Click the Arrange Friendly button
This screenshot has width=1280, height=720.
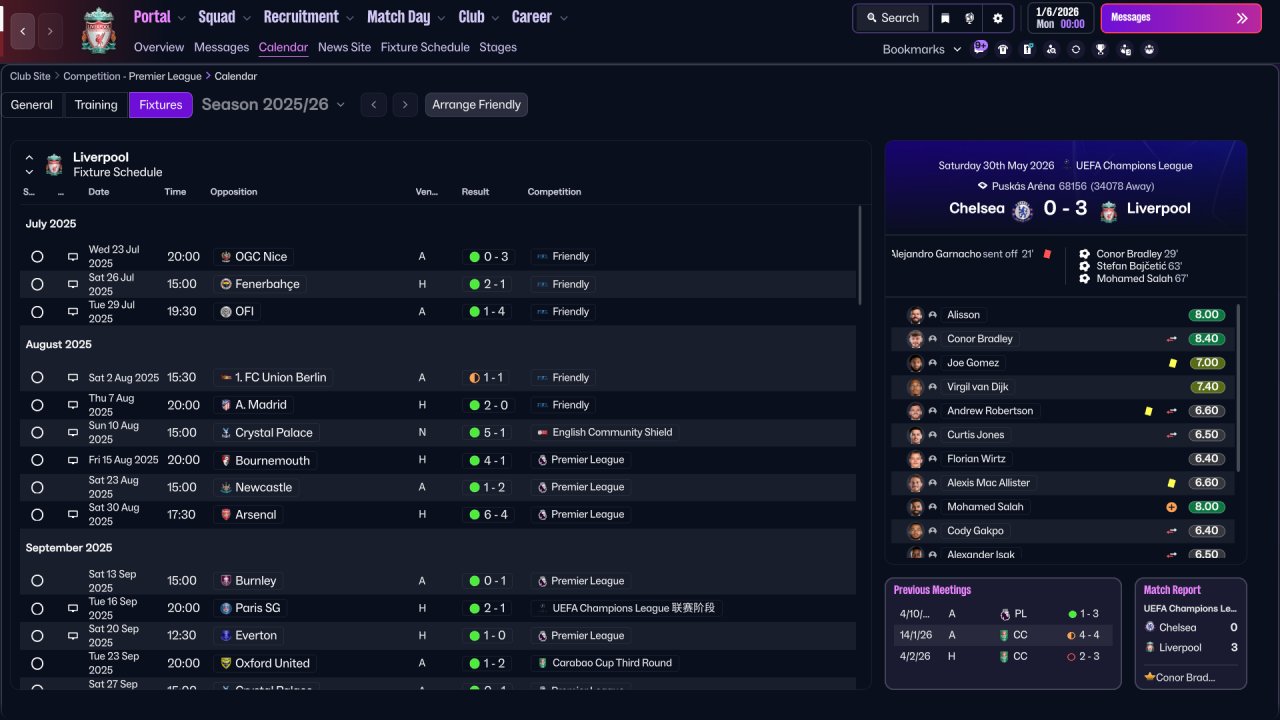tap(476, 105)
